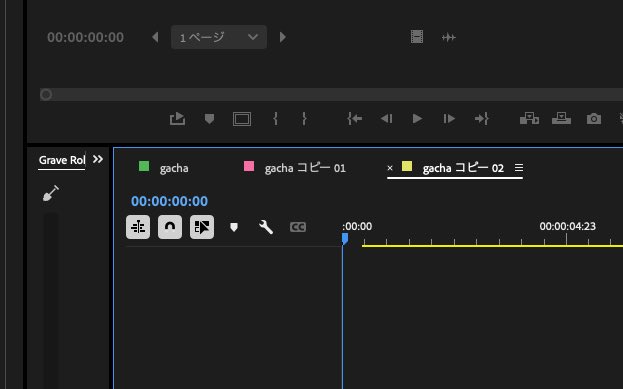The image size is (623, 389).
Task: Switch to gacha sequence tab
Action: coord(174,168)
